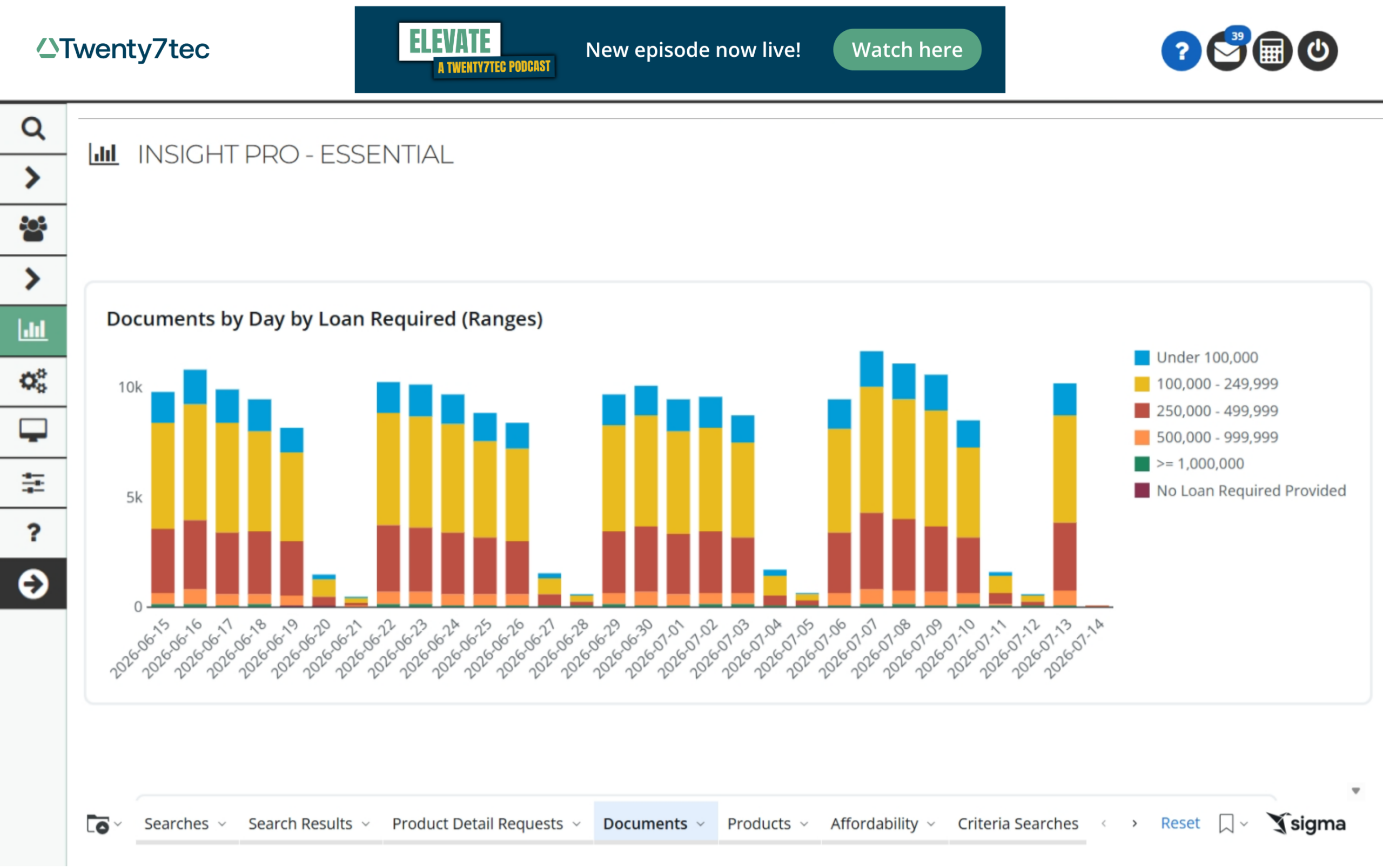Viewport: 1383px width, 868px height.
Task: Click the Insight Pro - Essential heading icon
Action: point(103,154)
